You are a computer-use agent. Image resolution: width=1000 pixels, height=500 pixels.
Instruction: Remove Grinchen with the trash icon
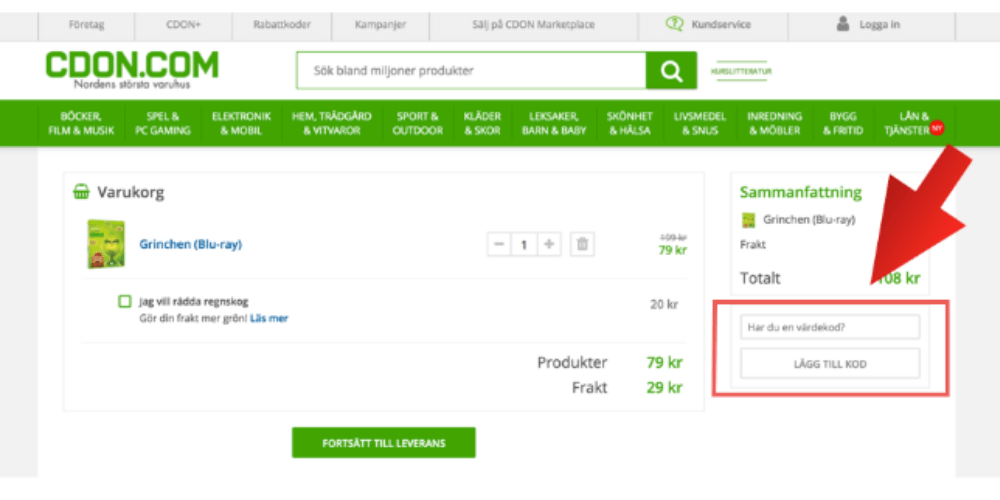582,244
